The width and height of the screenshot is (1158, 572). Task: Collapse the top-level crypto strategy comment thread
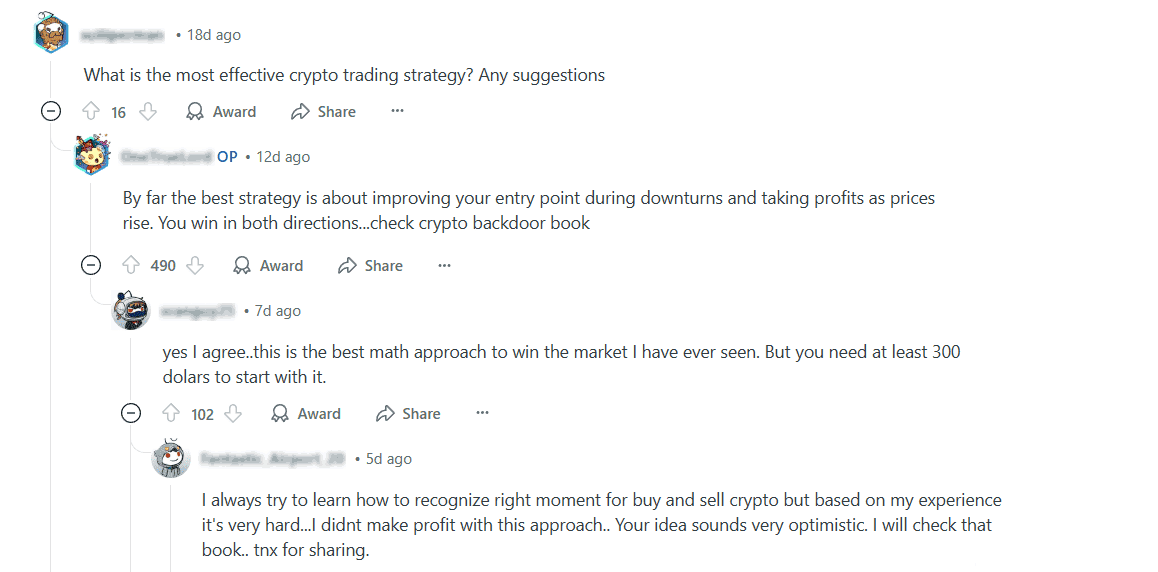(50, 111)
